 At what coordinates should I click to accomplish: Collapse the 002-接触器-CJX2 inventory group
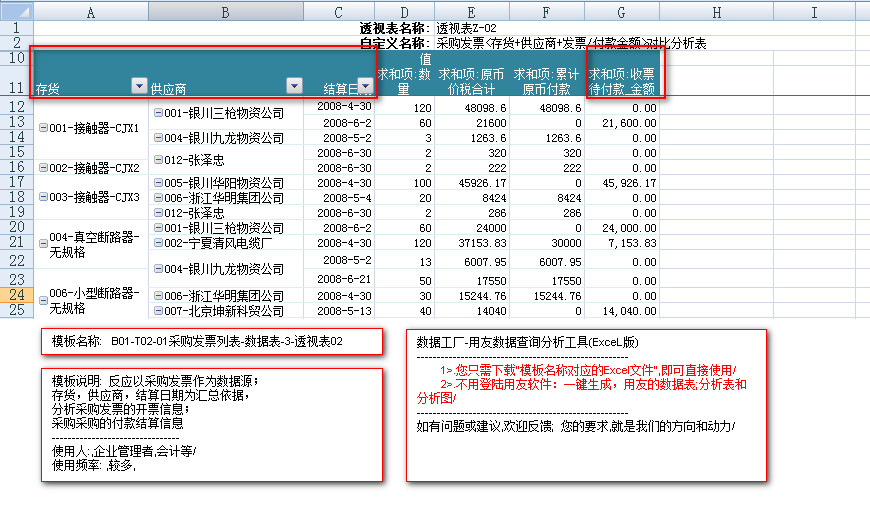coord(42,168)
